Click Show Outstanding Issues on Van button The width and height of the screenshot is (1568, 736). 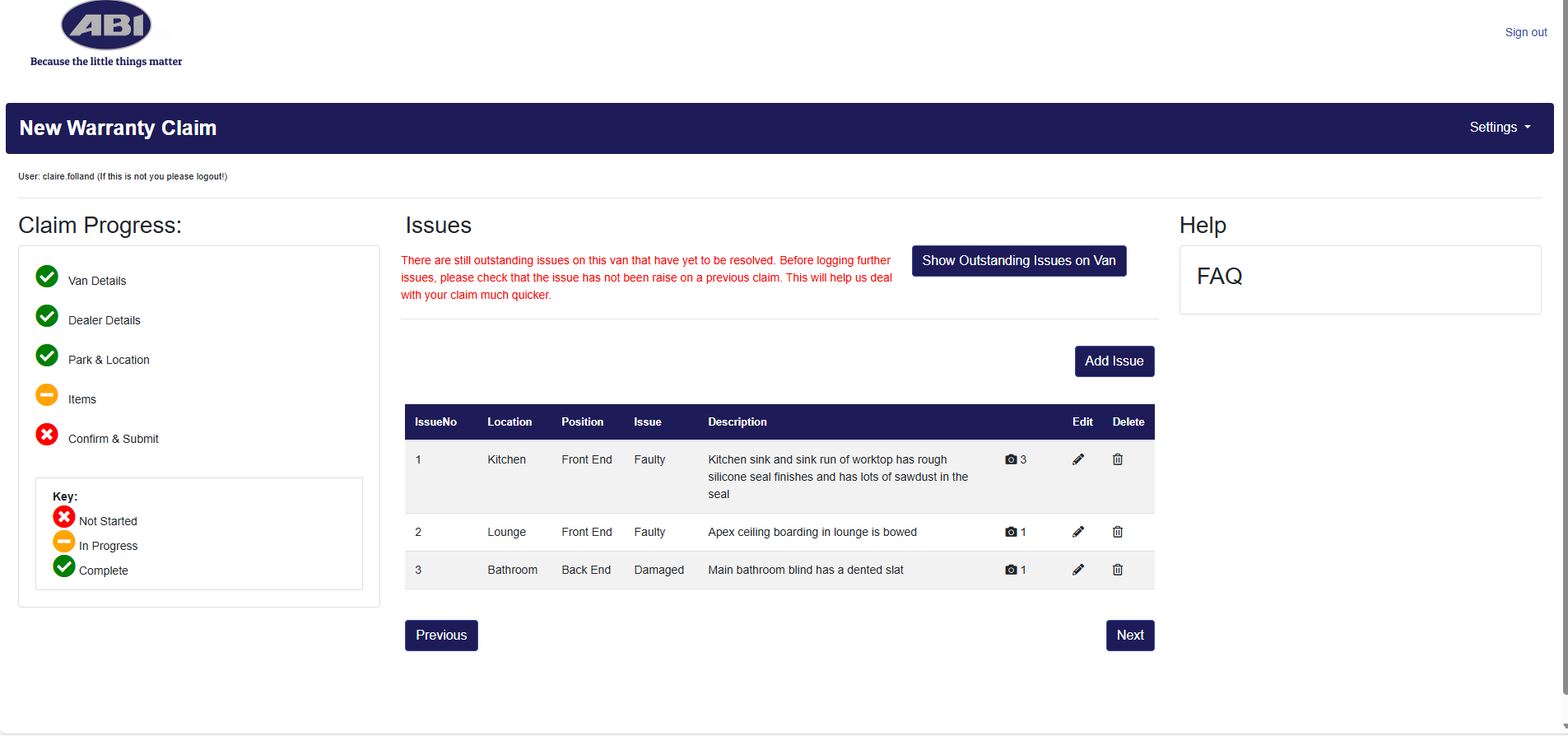1019,261
